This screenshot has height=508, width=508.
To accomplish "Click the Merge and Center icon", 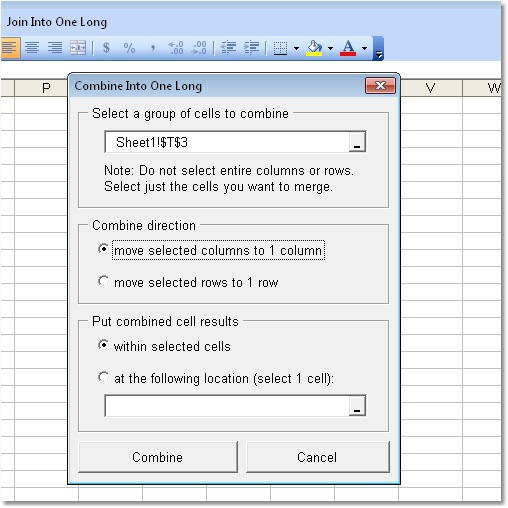I will click(78, 48).
